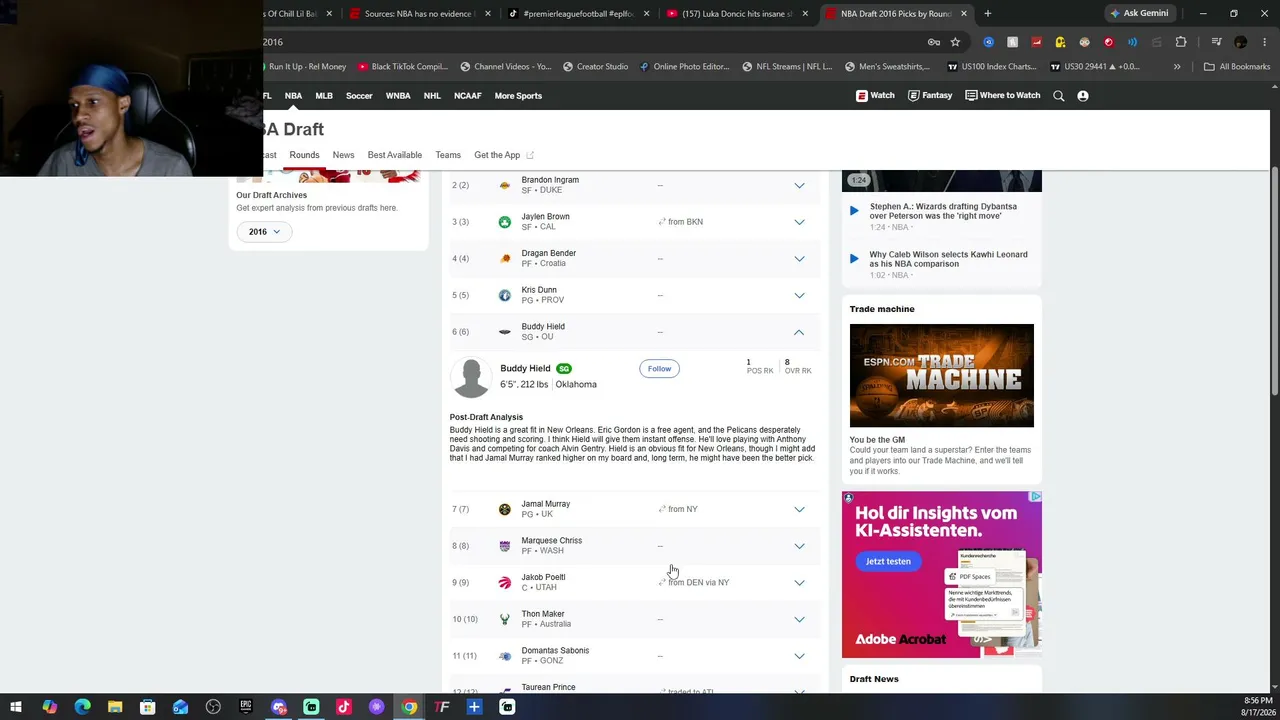This screenshot has height=720, width=1280.
Task: Switch to the Rounds draft tab
Action: coord(304,155)
